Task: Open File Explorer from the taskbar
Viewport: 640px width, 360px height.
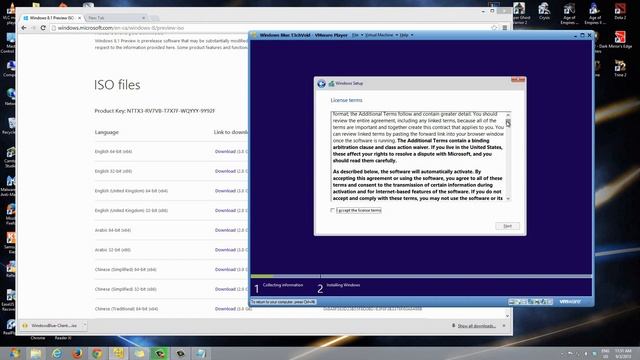Action: click(36, 353)
